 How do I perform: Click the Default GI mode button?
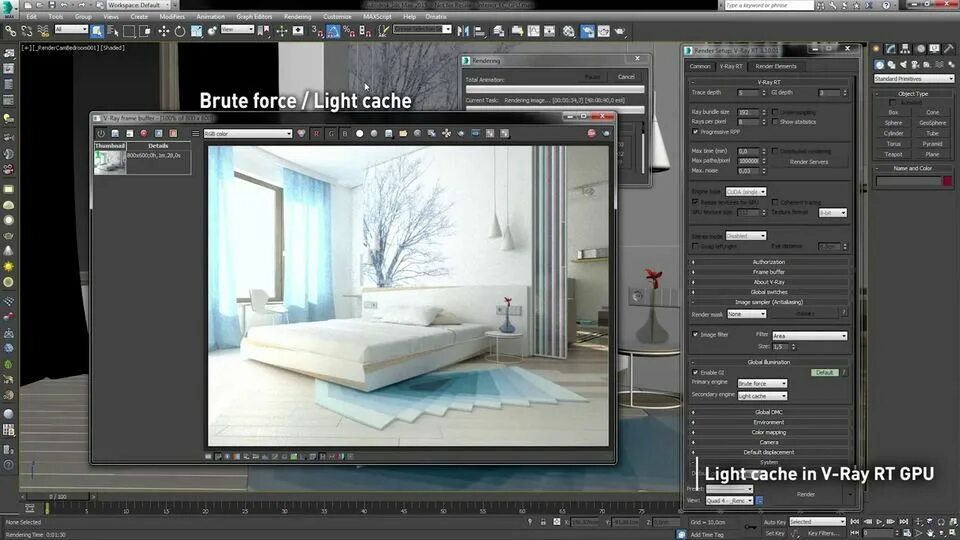pyautogui.click(x=825, y=372)
